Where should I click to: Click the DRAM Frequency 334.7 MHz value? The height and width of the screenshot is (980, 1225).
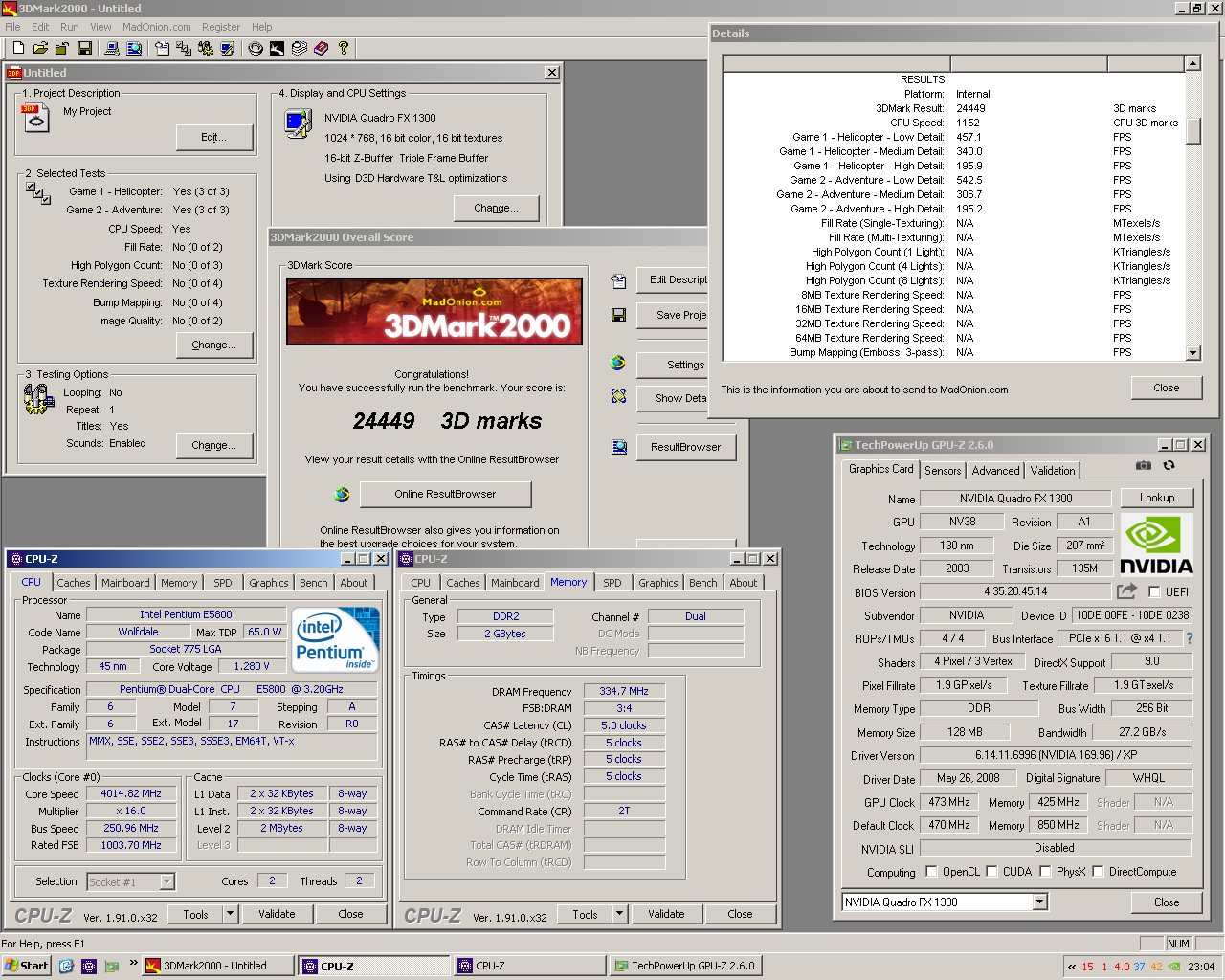(624, 691)
